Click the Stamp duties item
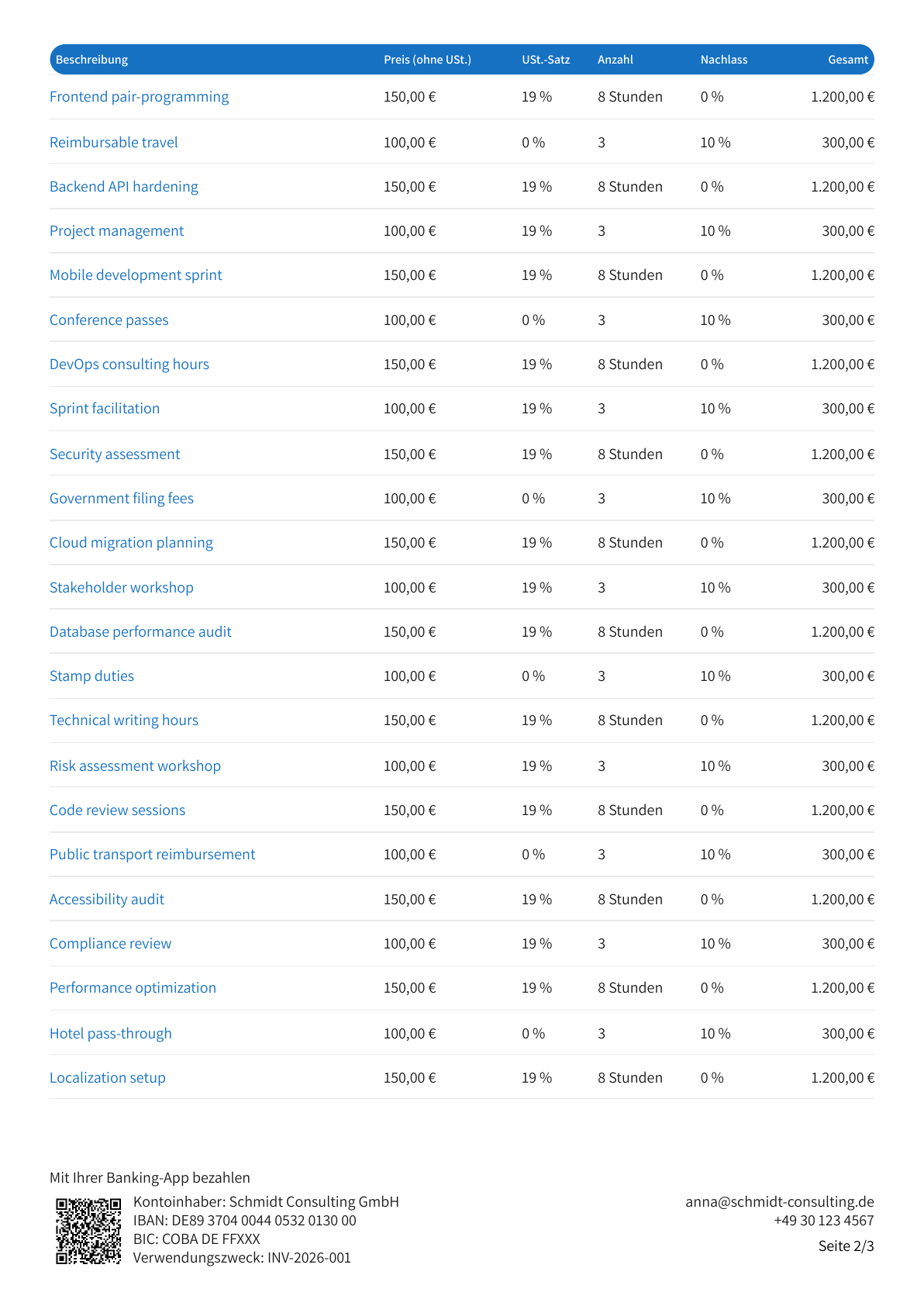Image resolution: width=924 pixels, height=1306 pixels. click(x=91, y=676)
